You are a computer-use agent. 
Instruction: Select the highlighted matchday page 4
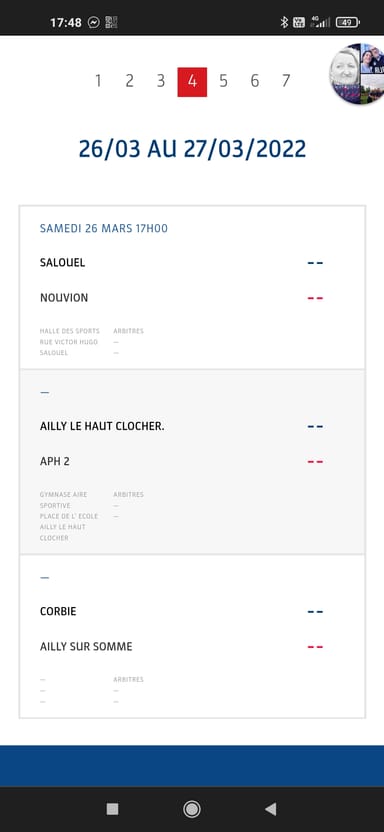tap(192, 82)
